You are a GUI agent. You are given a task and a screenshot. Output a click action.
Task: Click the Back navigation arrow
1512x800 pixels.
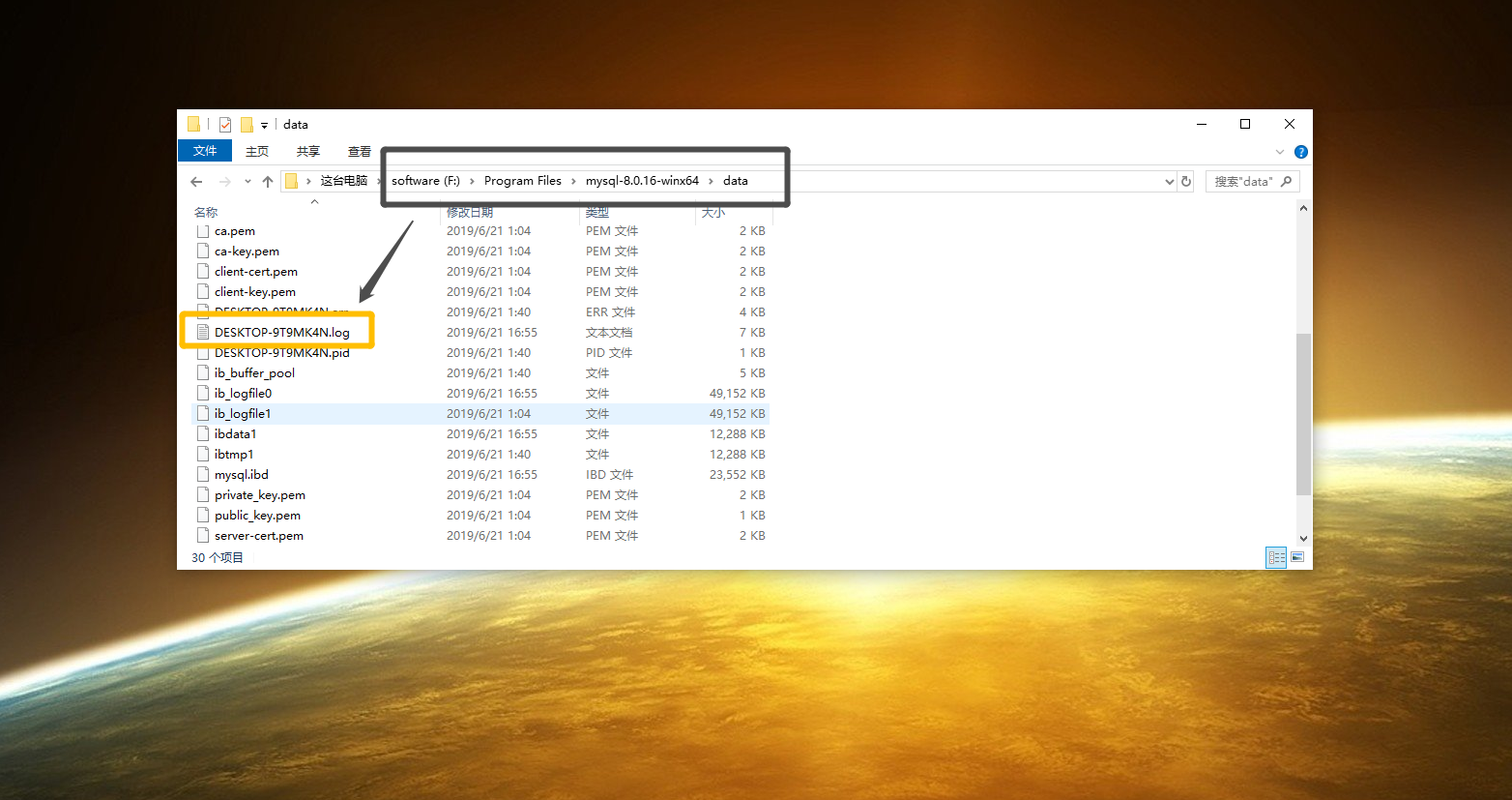tap(197, 182)
